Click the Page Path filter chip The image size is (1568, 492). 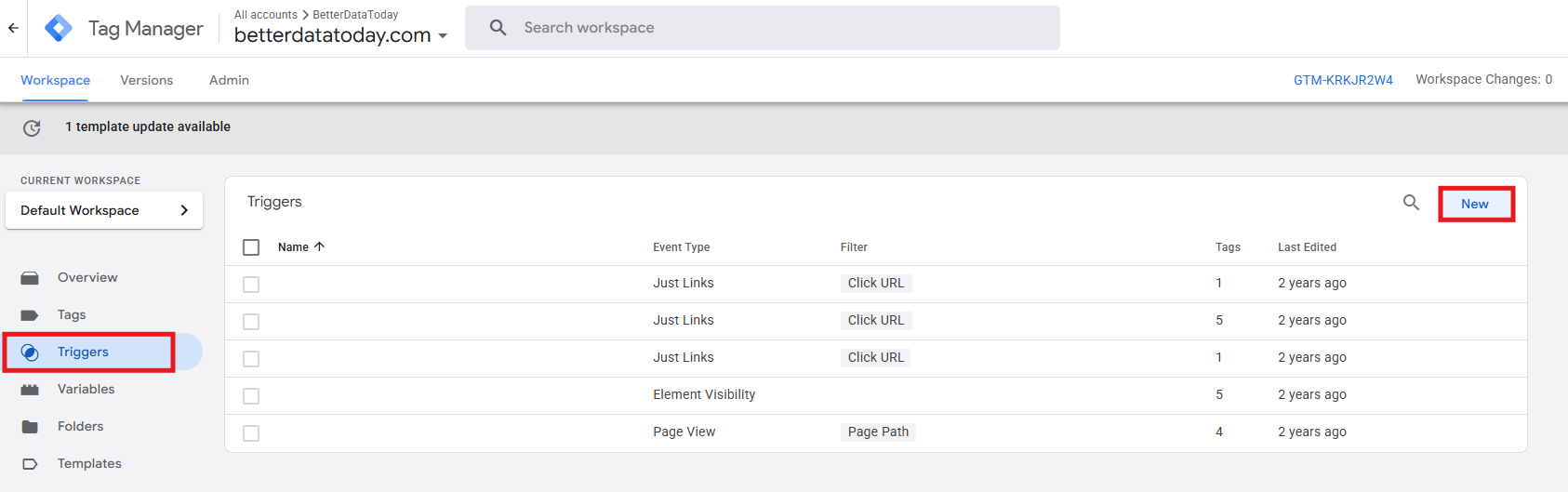click(878, 432)
